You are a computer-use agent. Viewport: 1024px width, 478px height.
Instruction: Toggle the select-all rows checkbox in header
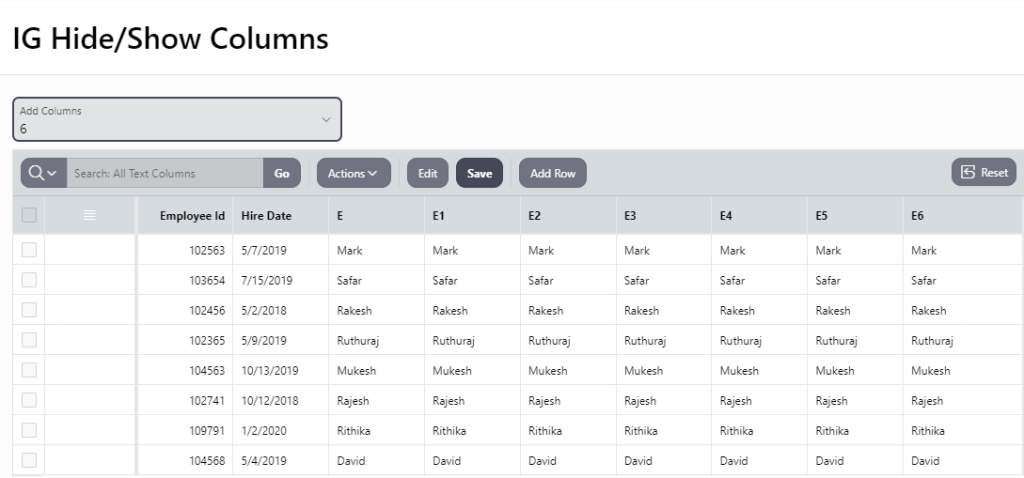click(29, 215)
